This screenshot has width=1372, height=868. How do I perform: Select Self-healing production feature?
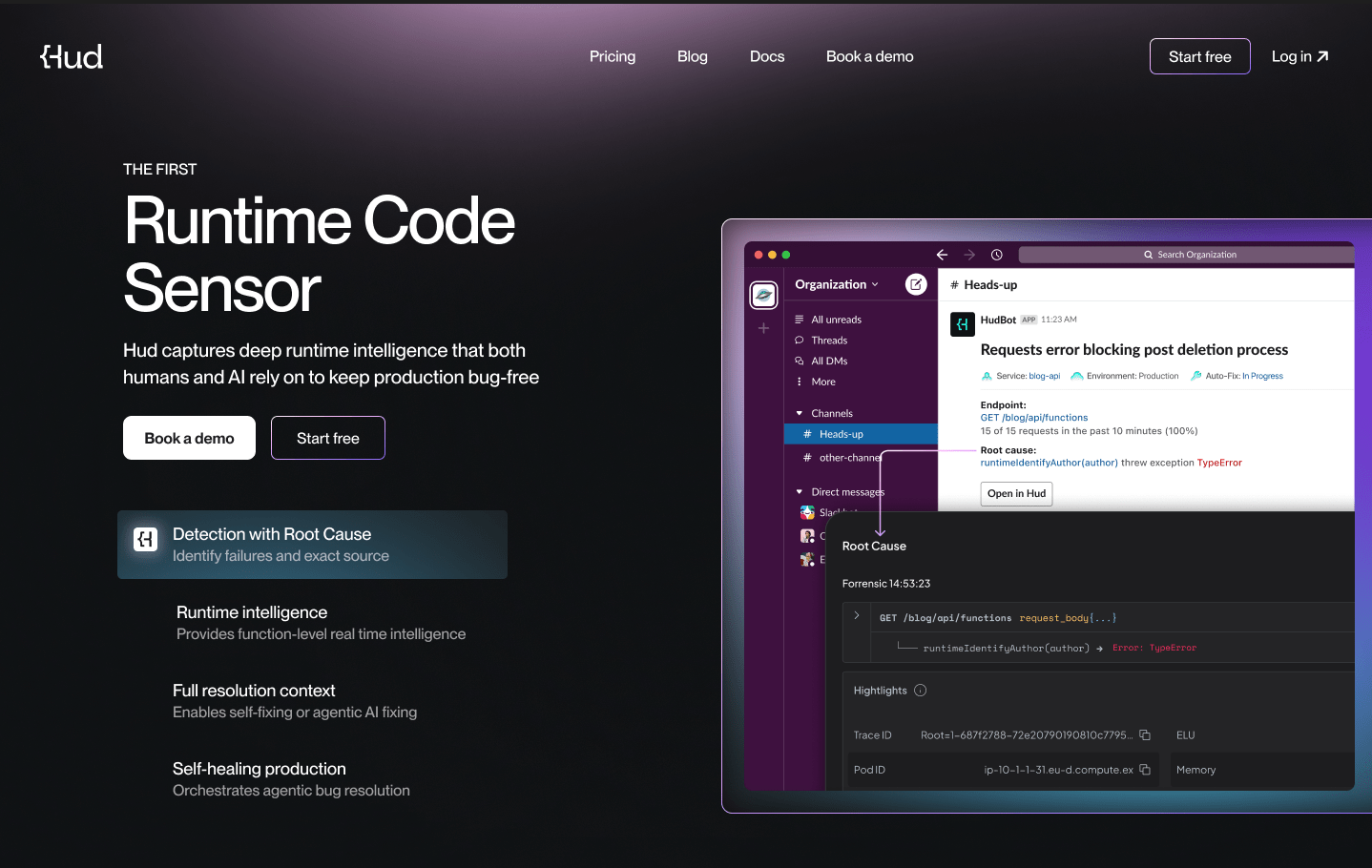(x=291, y=779)
